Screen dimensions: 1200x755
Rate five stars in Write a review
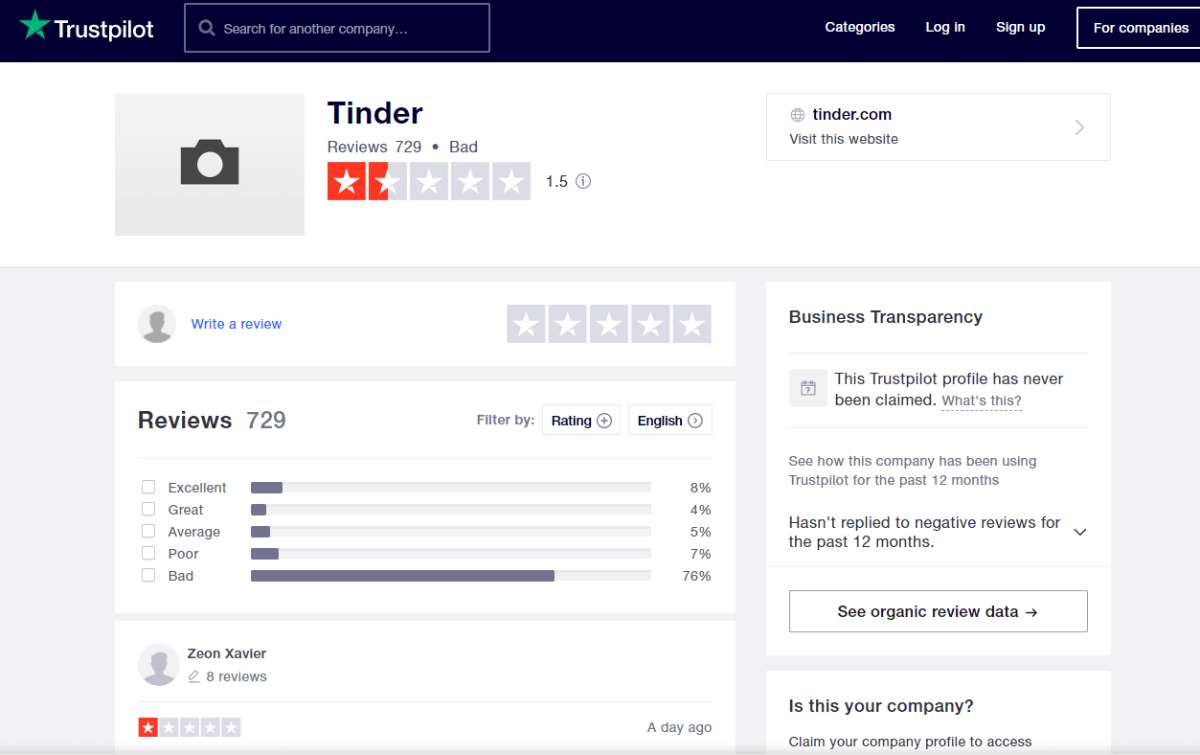click(692, 324)
